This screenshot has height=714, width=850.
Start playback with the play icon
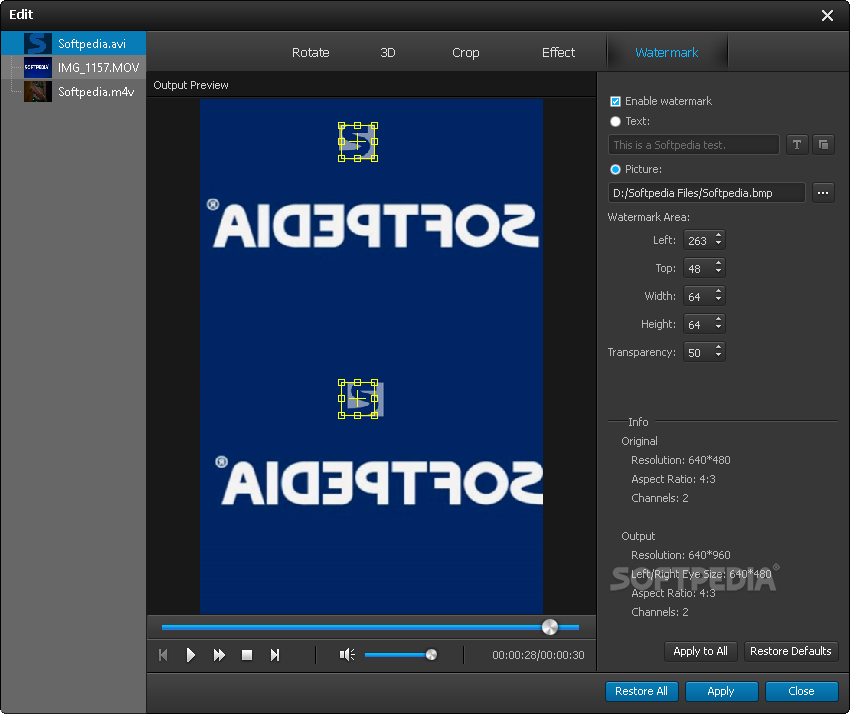point(190,655)
